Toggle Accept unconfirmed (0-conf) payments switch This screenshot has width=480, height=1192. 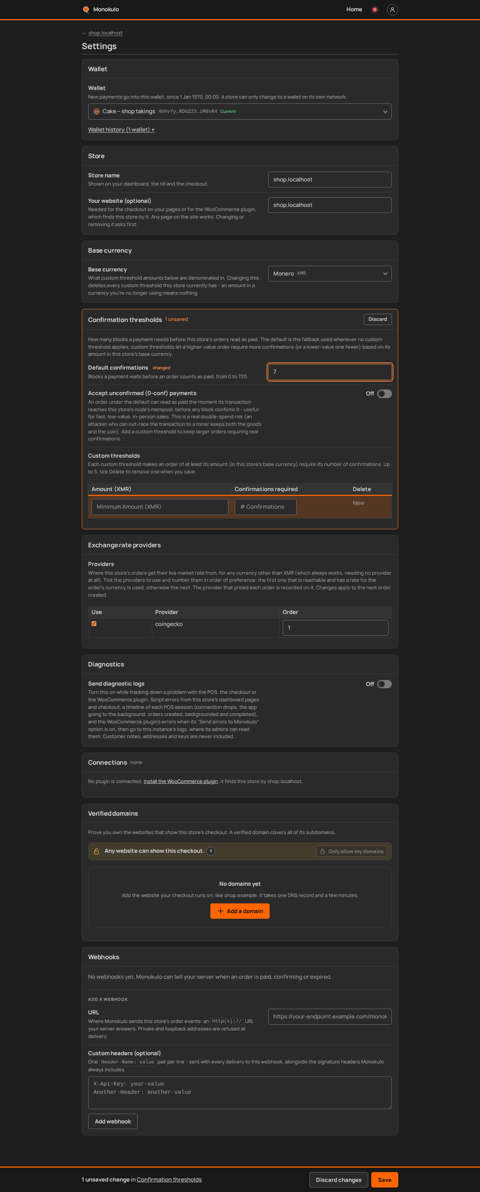point(384,394)
